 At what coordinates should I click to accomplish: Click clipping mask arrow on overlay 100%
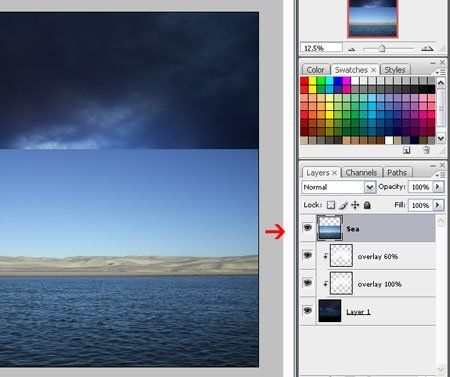[x=326, y=284]
